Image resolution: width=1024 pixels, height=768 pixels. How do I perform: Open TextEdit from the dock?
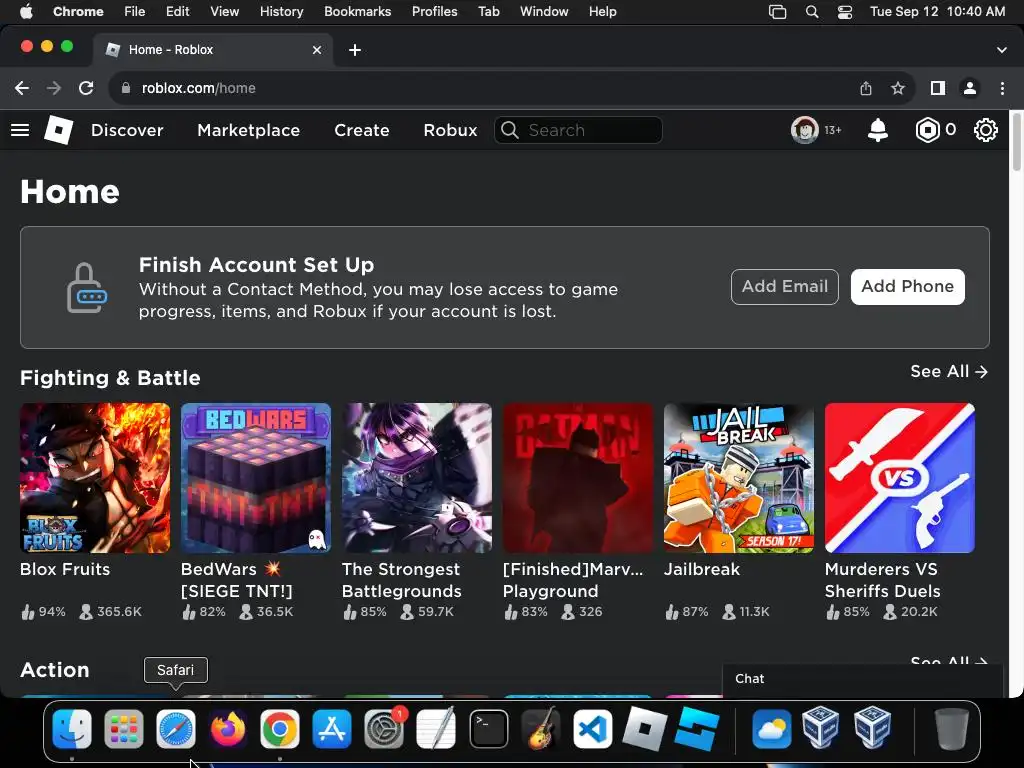436,728
